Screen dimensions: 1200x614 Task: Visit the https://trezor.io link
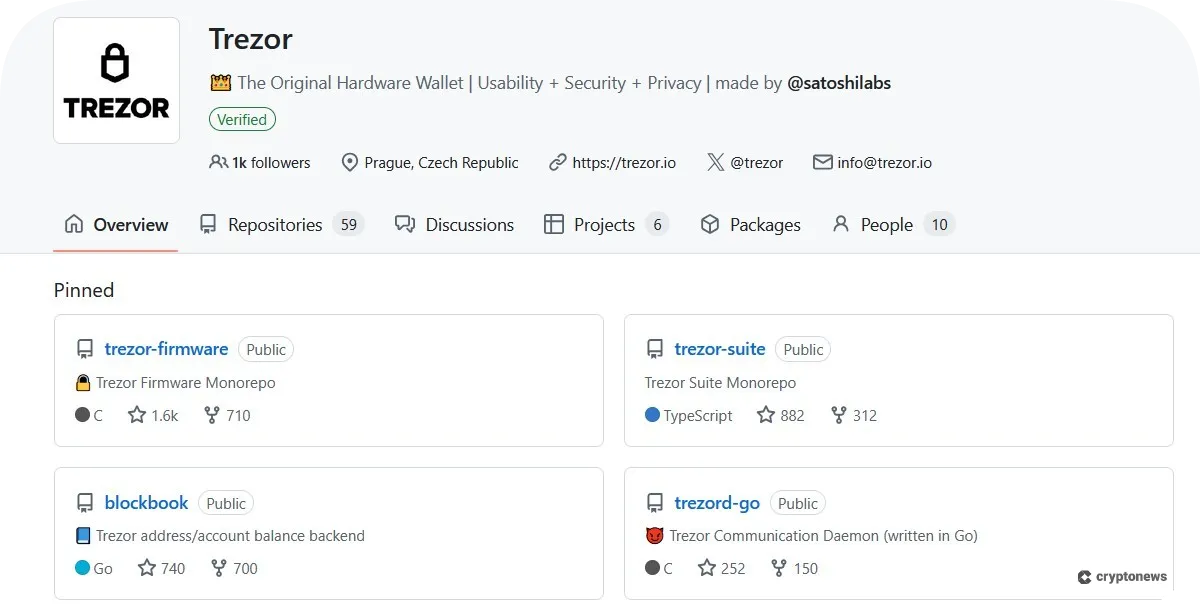coord(622,162)
